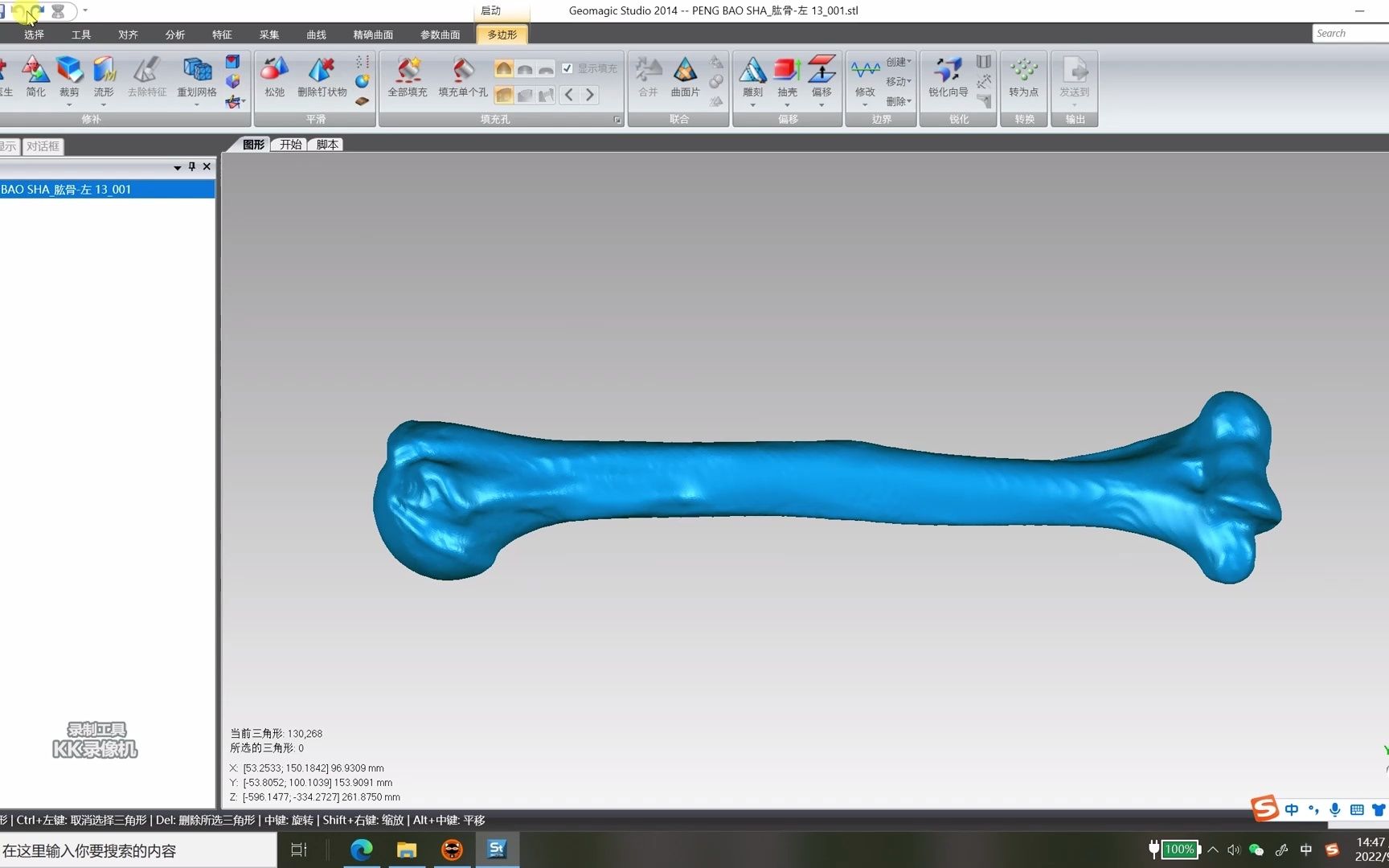Expand the 流形 dropdown arrow
The width and height of the screenshot is (1389, 868).
104,104
